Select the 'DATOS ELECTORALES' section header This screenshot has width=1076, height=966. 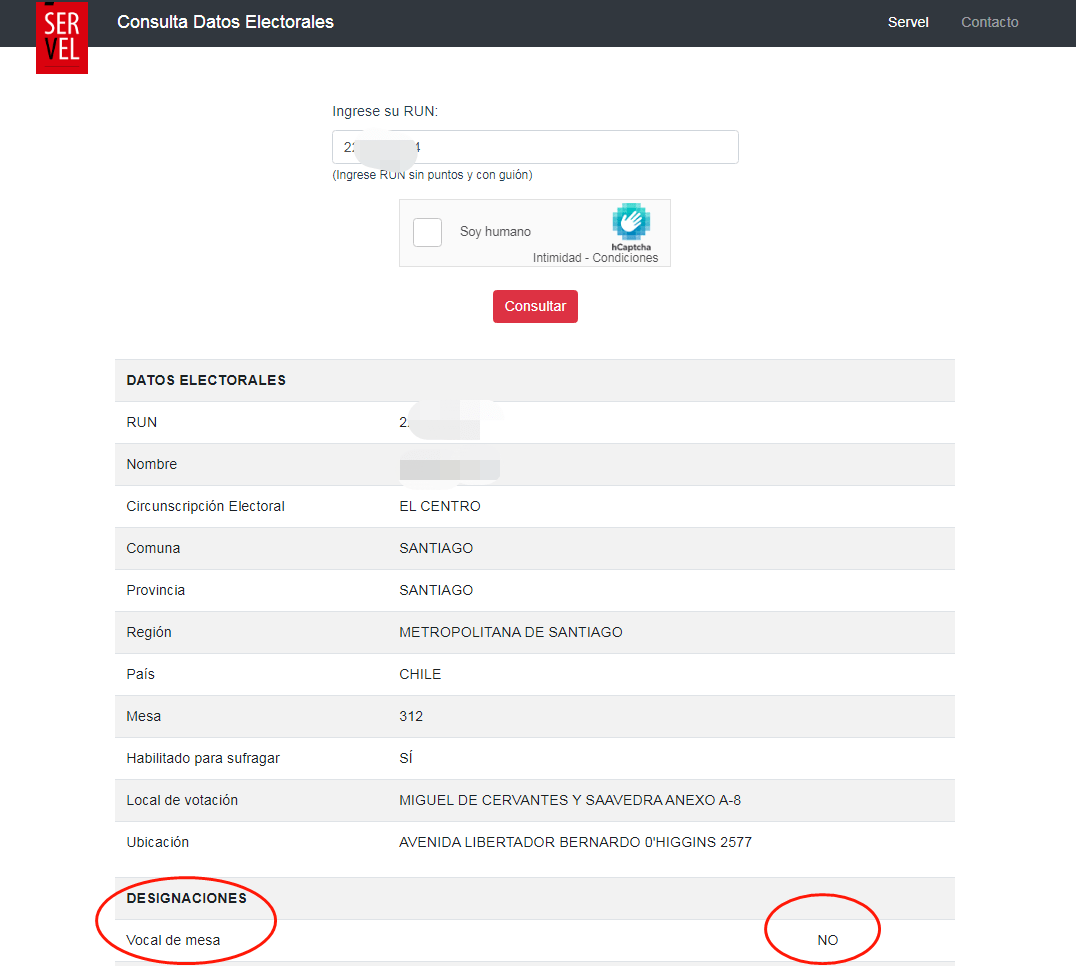pyautogui.click(x=206, y=380)
